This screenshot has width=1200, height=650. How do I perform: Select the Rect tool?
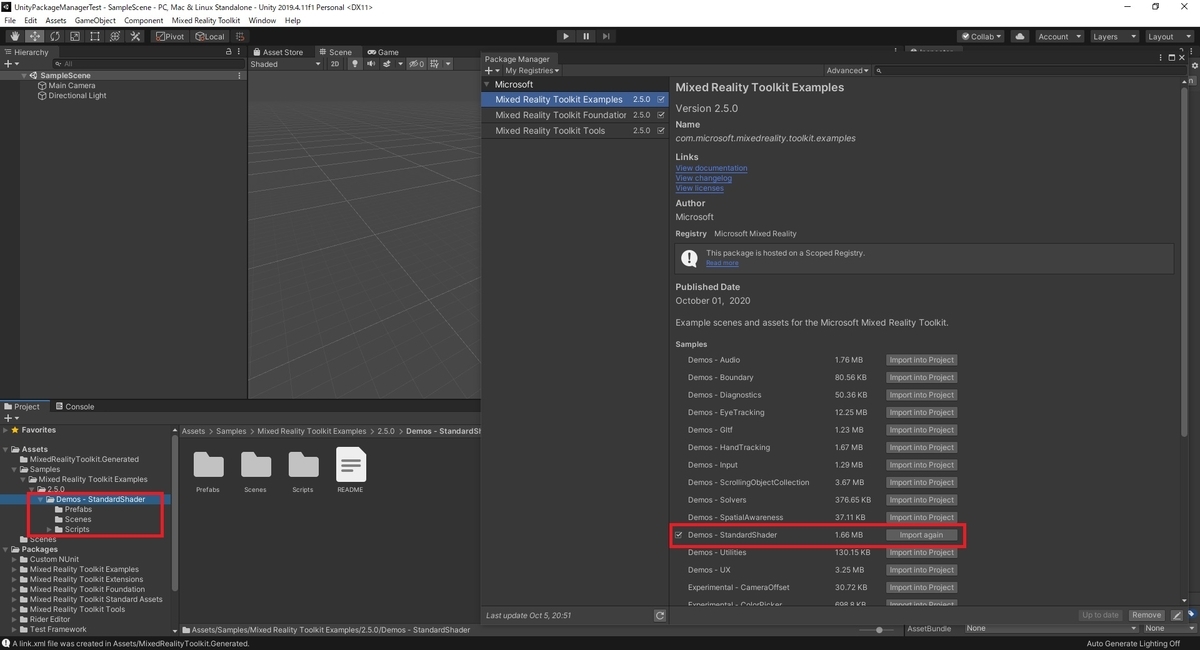94,37
